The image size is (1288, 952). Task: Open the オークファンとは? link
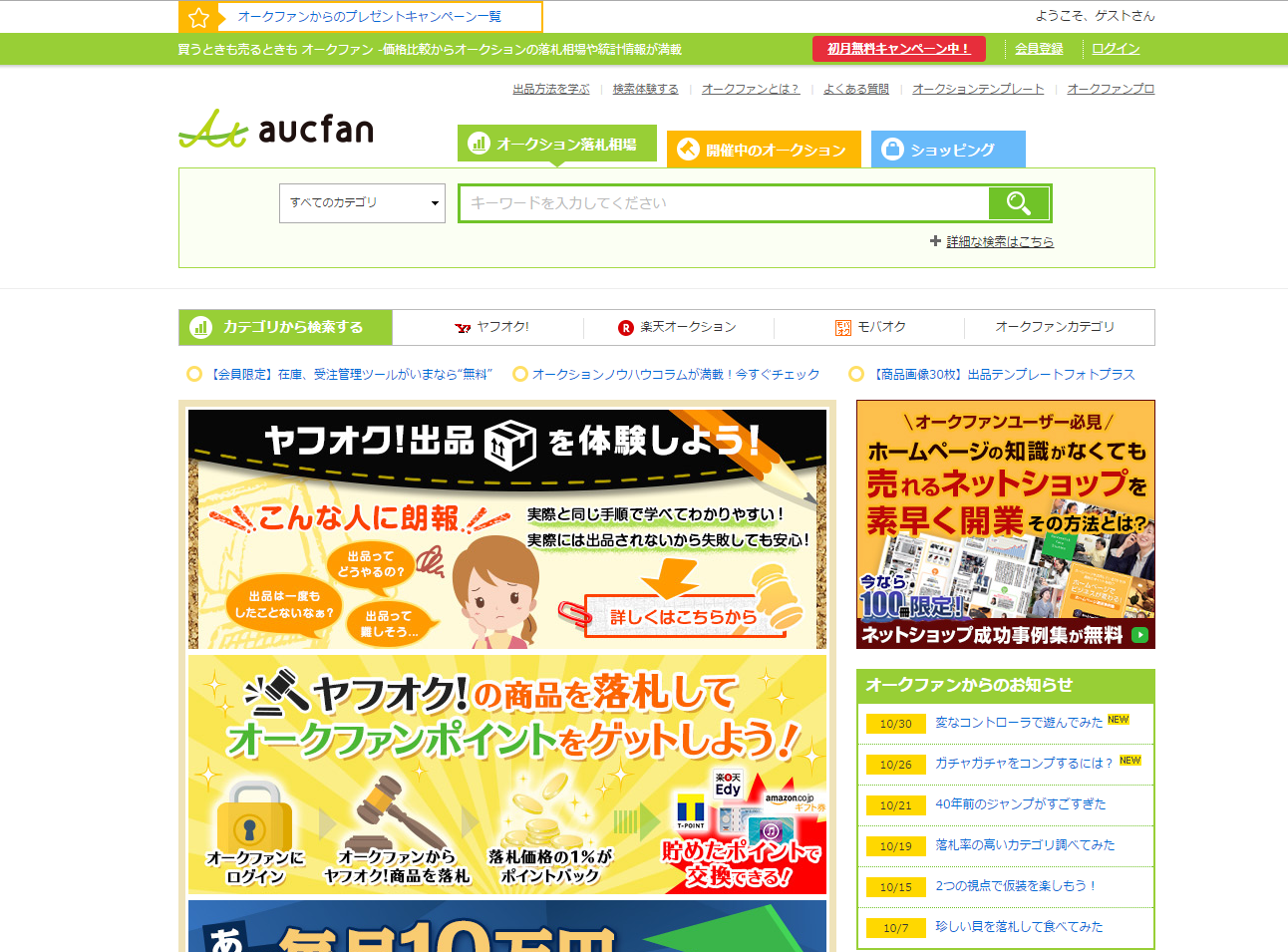751,89
